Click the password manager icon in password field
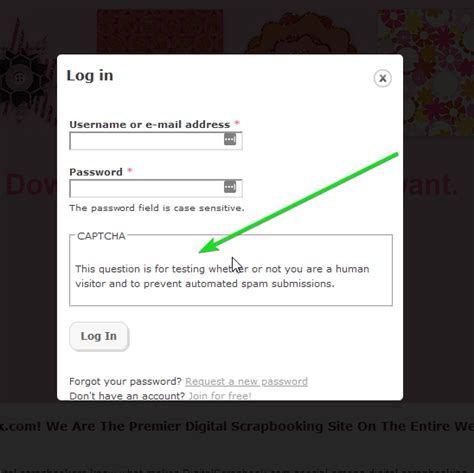The width and height of the screenshot is (474, 473). pos(230,187)
